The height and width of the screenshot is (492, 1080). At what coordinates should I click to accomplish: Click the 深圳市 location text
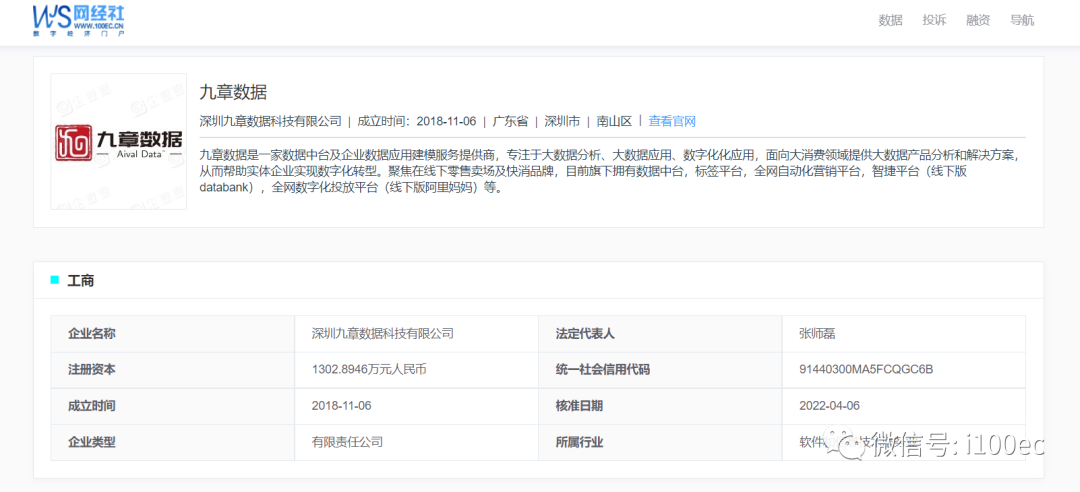click(562, 121)
